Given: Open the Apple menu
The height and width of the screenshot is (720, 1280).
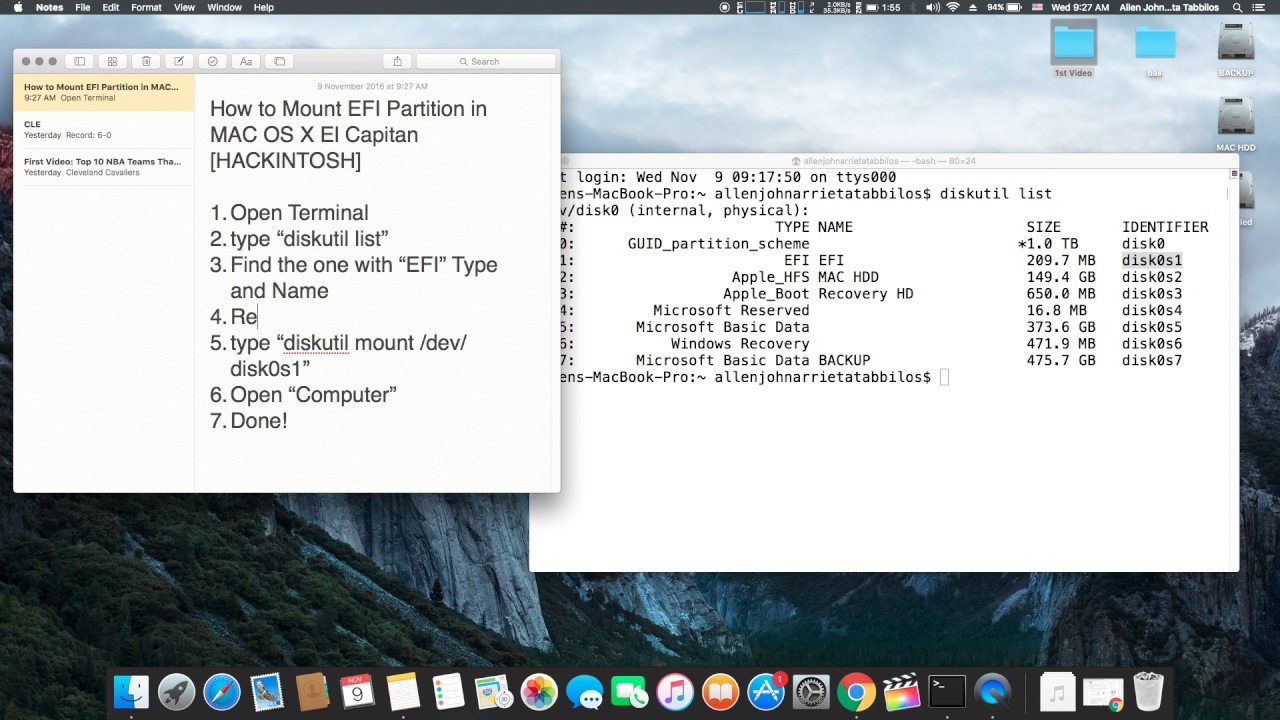Looking at the screenshot, I should tap(17, 7).
